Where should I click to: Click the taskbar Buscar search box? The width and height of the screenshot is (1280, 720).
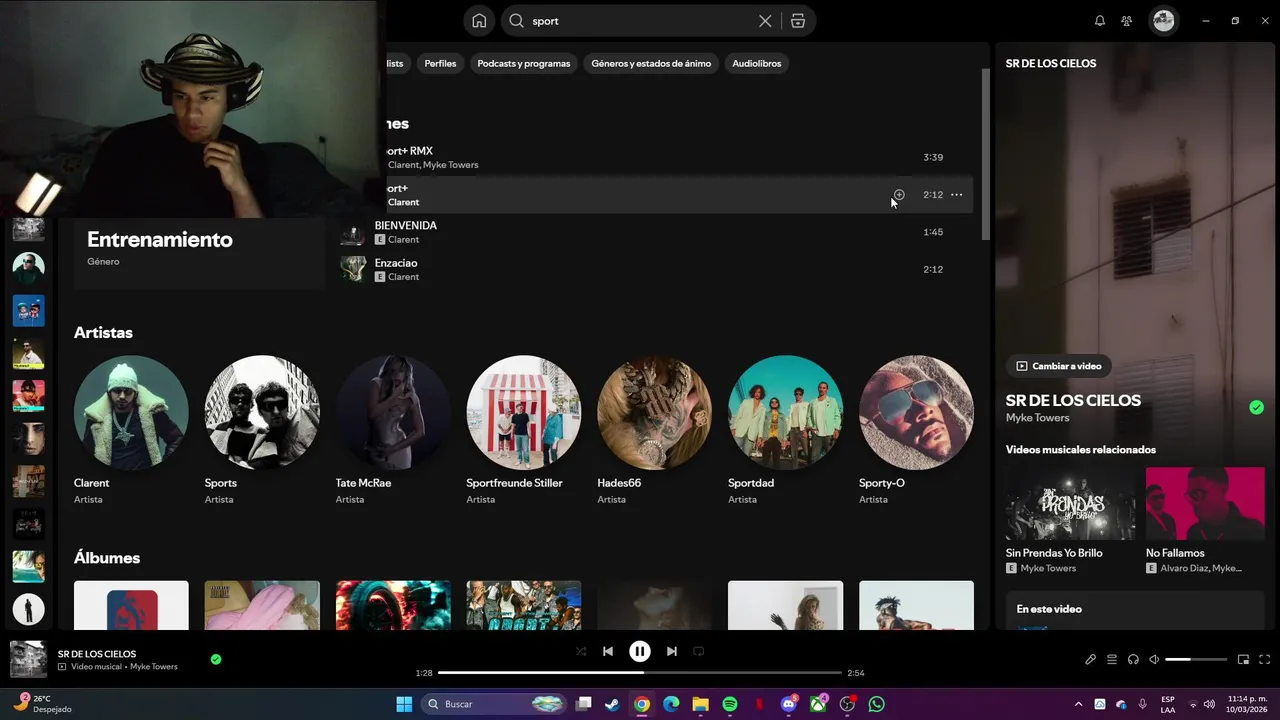click(x=494, y=704)
